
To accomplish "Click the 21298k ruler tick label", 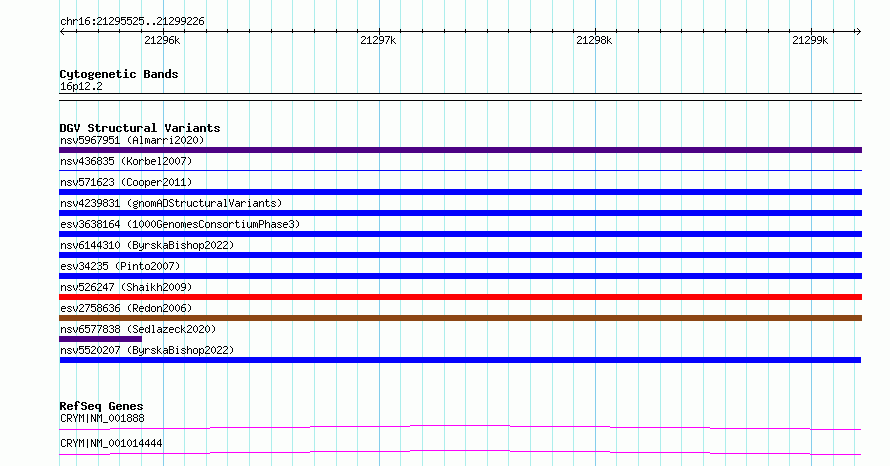I will [594, 40].
